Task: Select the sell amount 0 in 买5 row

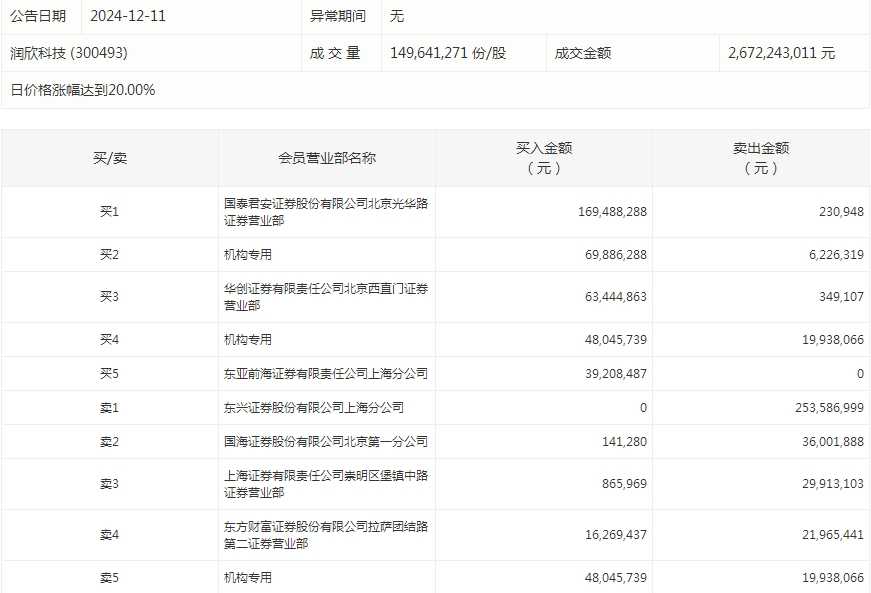Action: tap(860, 374)
